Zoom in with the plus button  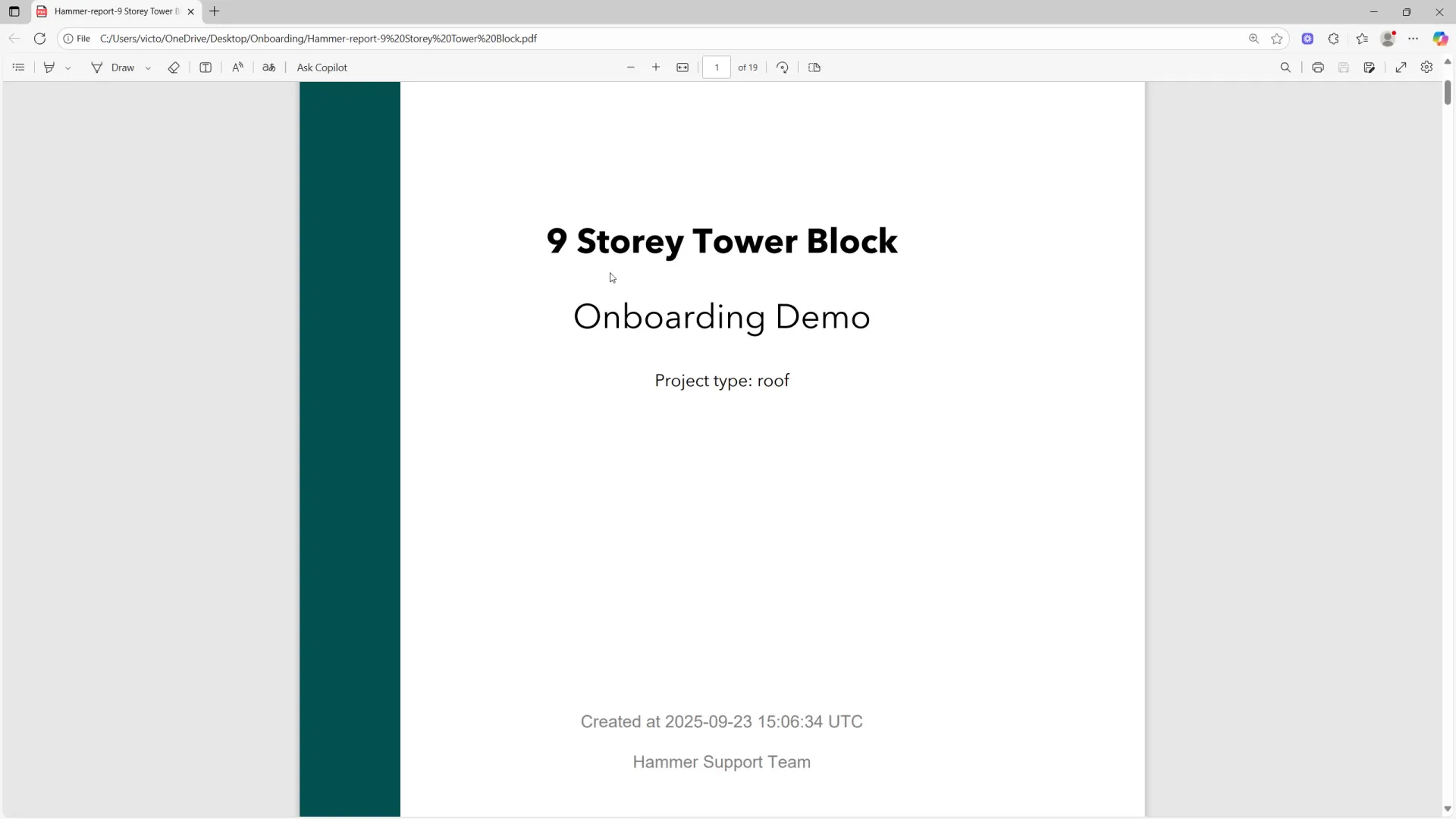click(x=656, y=67)
